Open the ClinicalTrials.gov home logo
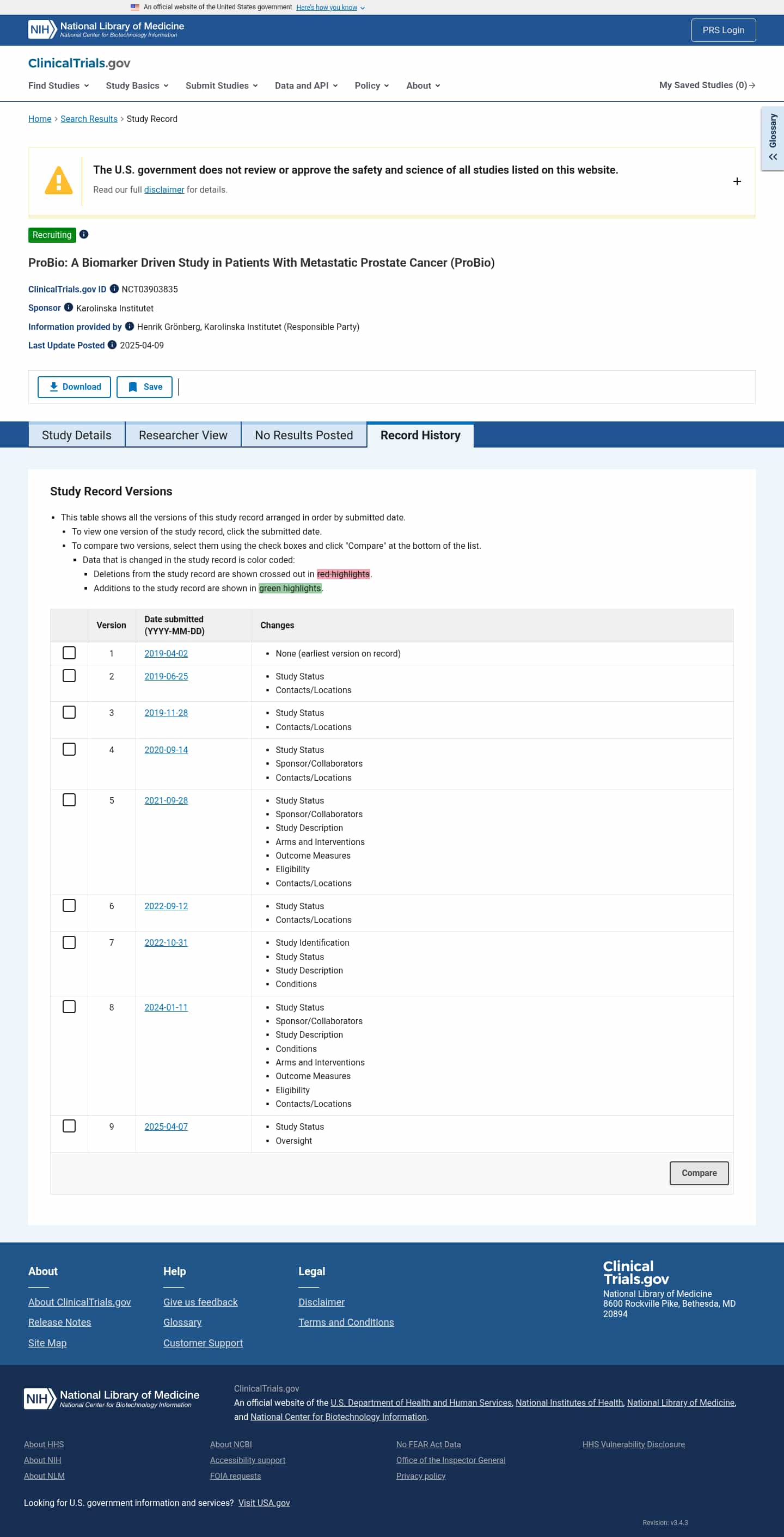 click(79, 63)
